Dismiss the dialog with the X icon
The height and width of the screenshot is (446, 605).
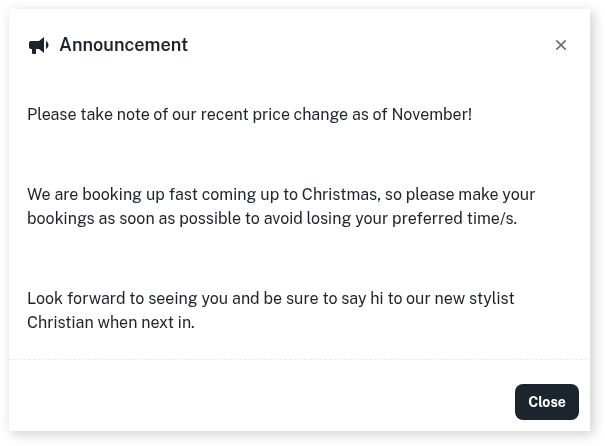point(561,45)
